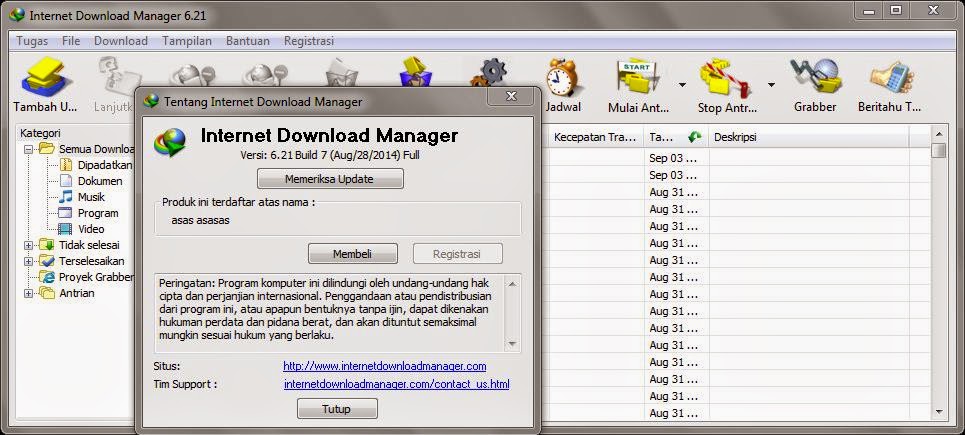Click the warning text scroll up arrow
Screen dimensions: 965x435
(512, 284)
